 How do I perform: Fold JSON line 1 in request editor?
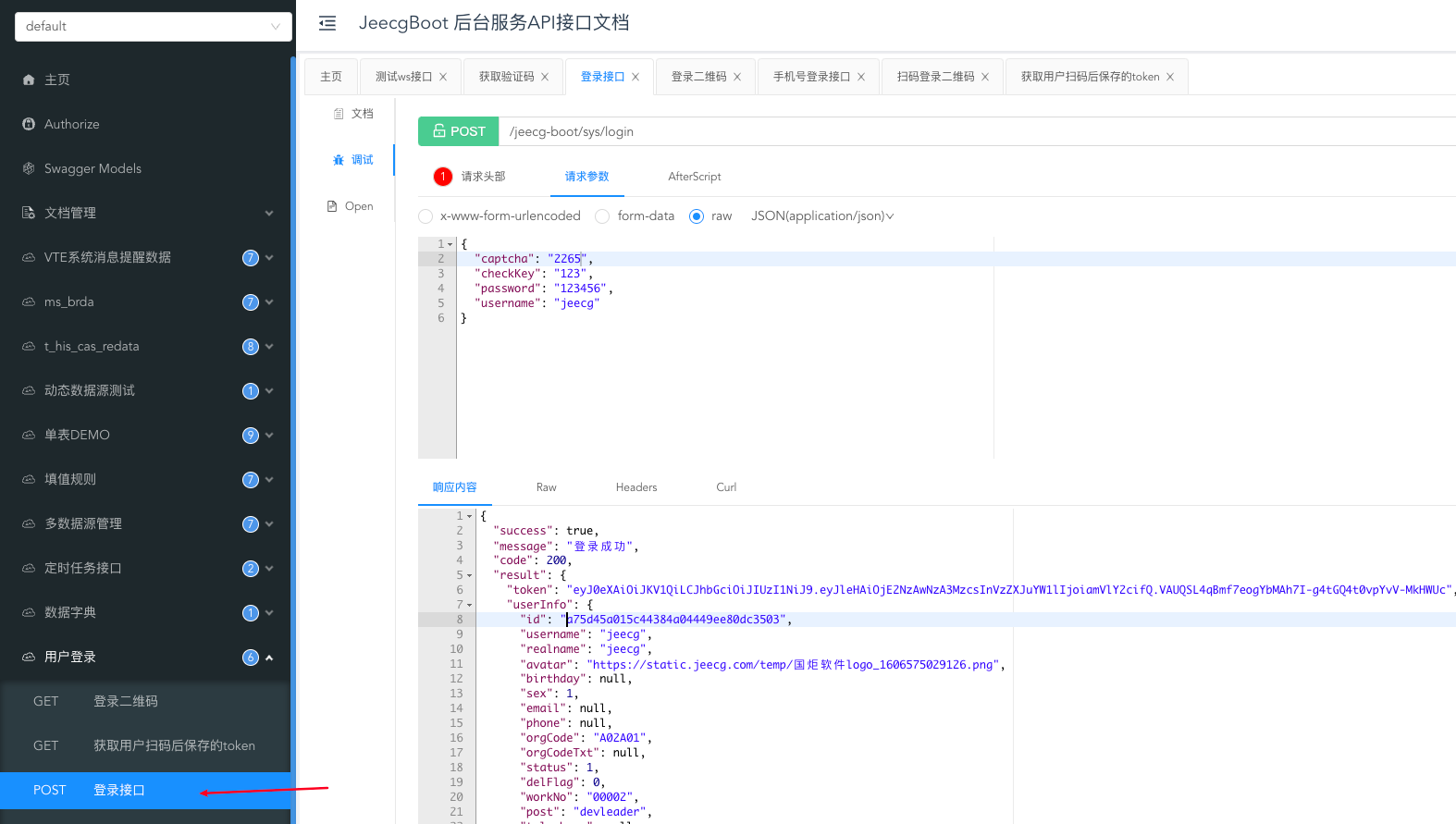(450, 244)
